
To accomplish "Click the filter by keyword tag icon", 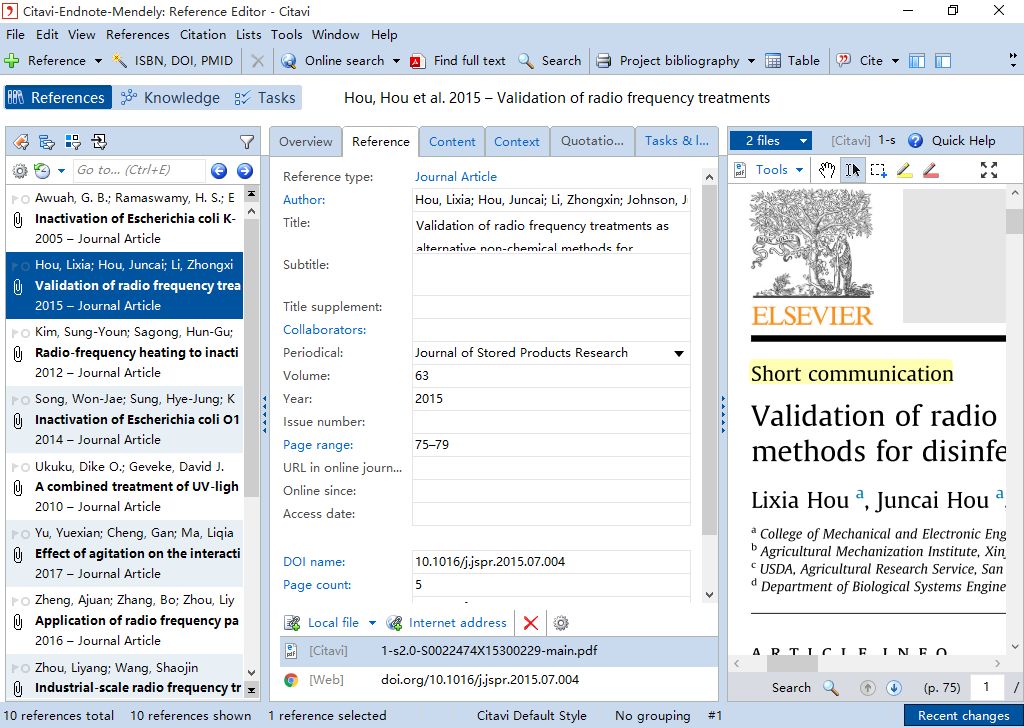I will coord(20,142).
